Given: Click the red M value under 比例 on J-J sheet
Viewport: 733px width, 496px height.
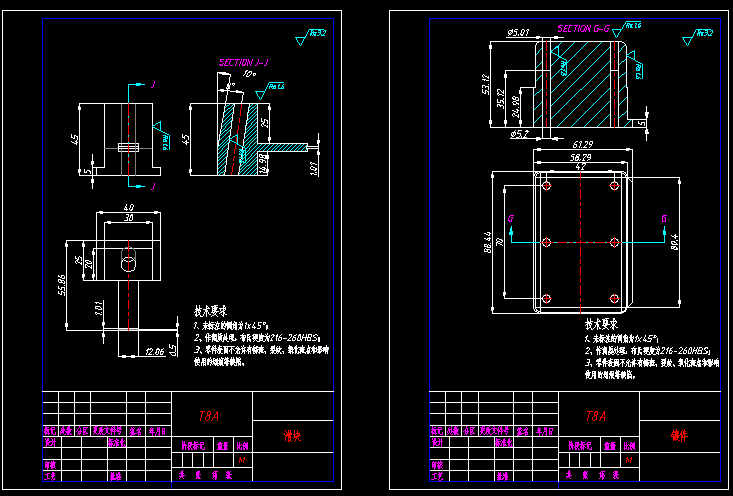Looking at the screenshot, I should point(242,460).
